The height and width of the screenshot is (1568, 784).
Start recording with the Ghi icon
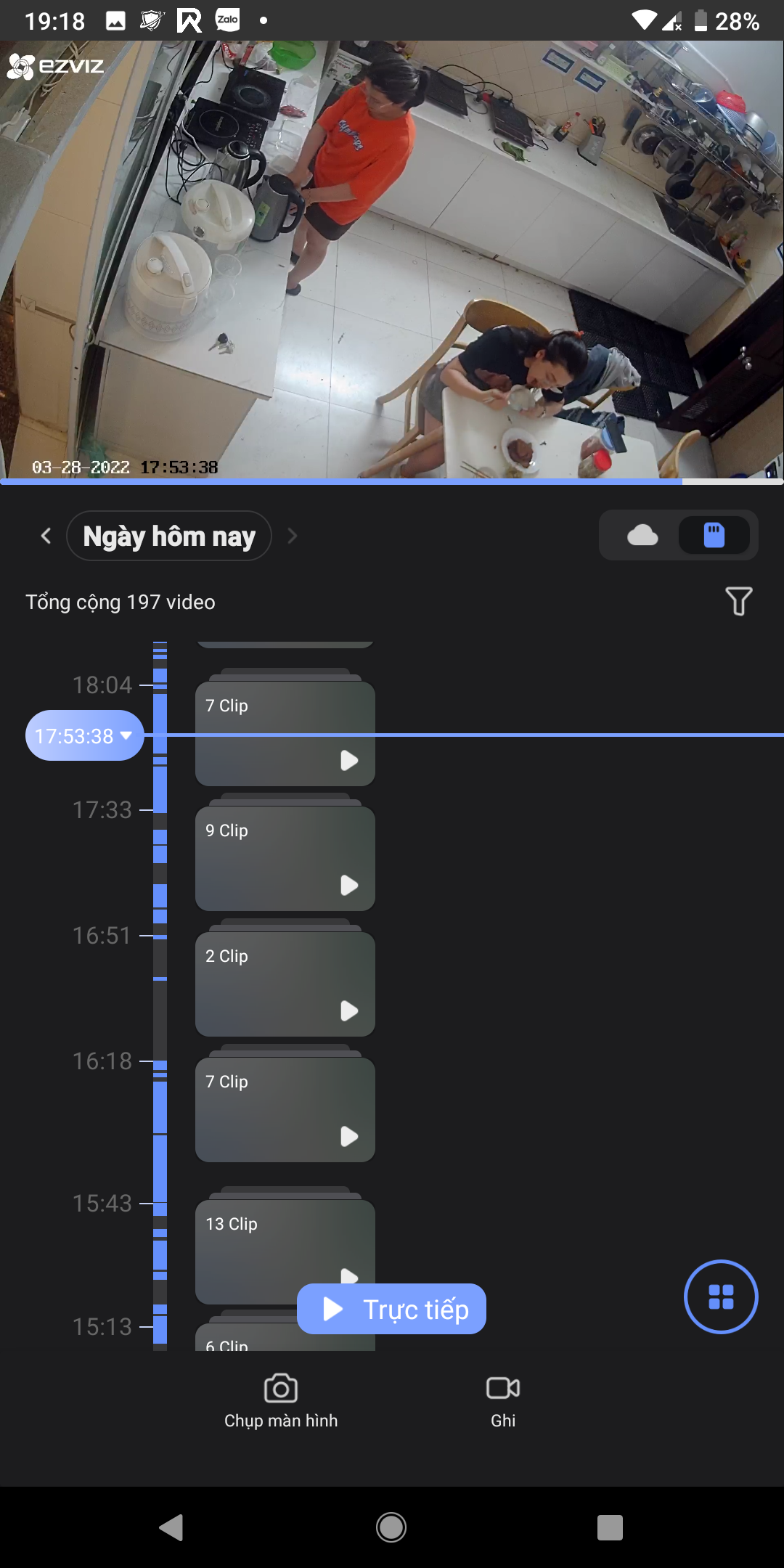[x=503, y=1388]
